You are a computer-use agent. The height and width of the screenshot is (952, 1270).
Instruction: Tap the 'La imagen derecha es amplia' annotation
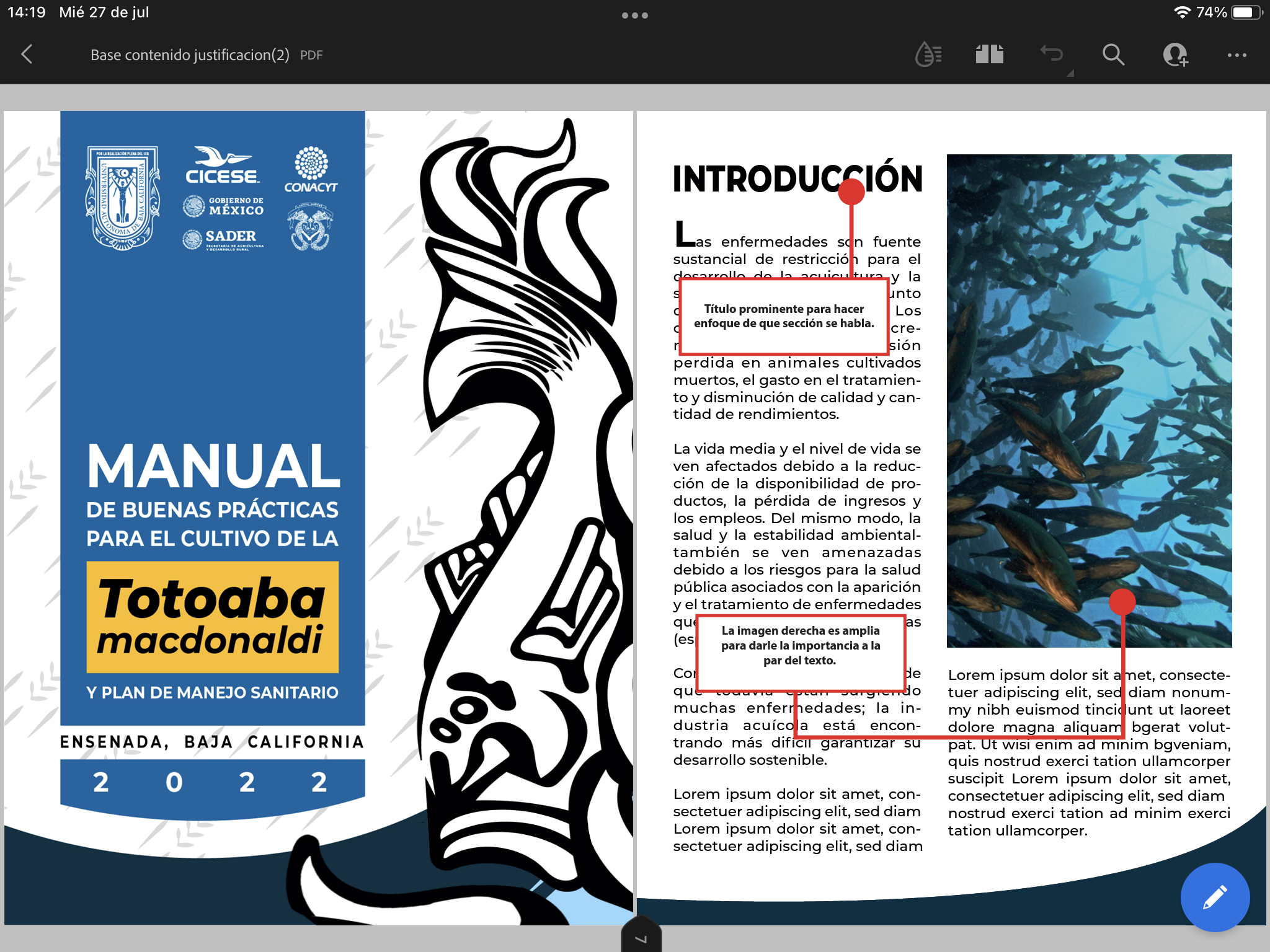[x=801, y=653]
